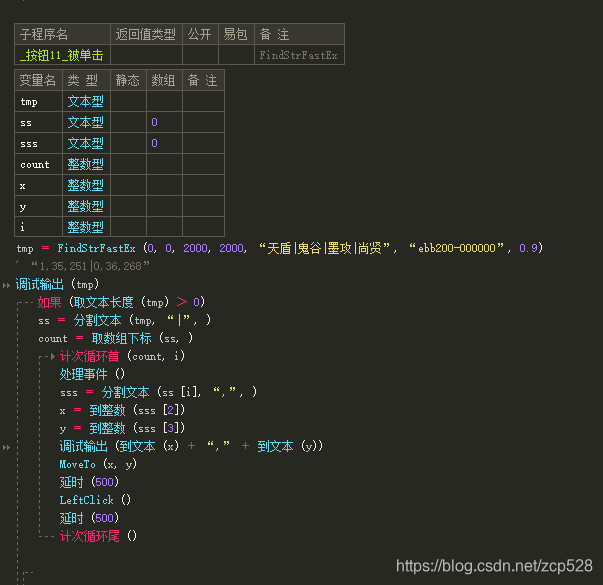Viewport: 603px width, 585px height.
Task: Click array value 0 in sss row
Action: click(155, 143)
